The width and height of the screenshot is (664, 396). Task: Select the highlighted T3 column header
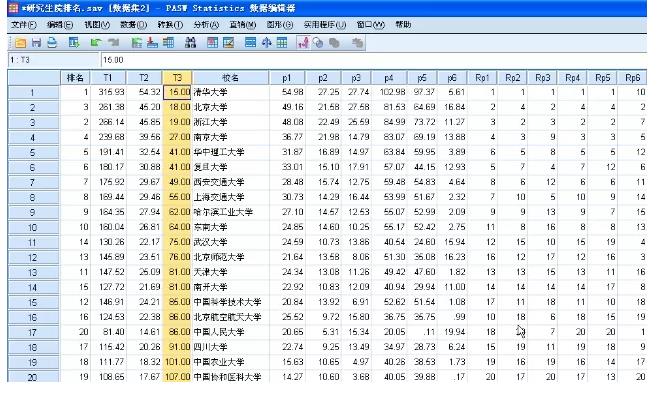[x=177, y=78]
